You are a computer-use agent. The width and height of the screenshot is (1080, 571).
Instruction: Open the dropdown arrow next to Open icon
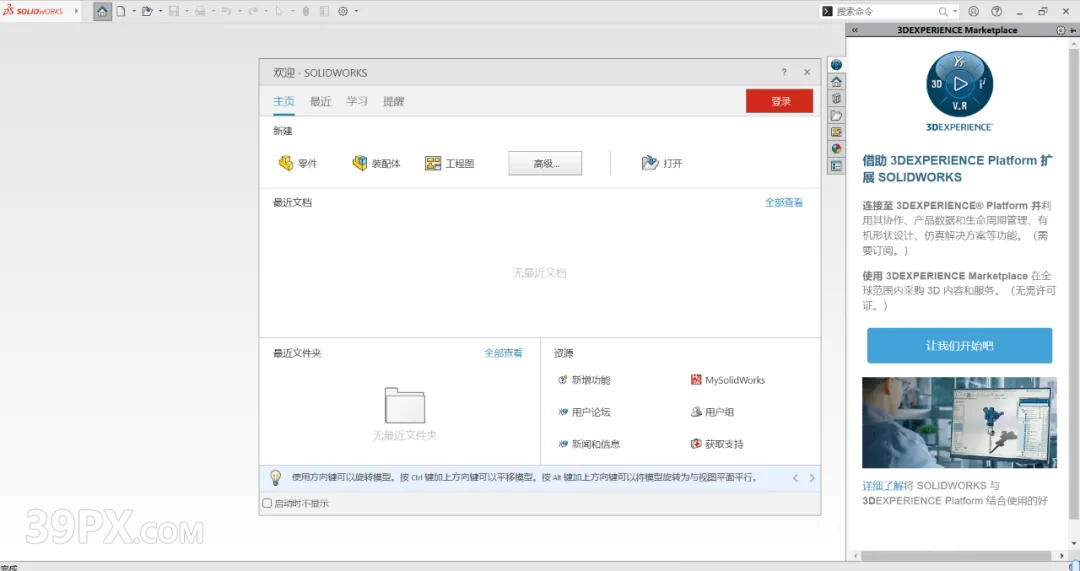160,11
